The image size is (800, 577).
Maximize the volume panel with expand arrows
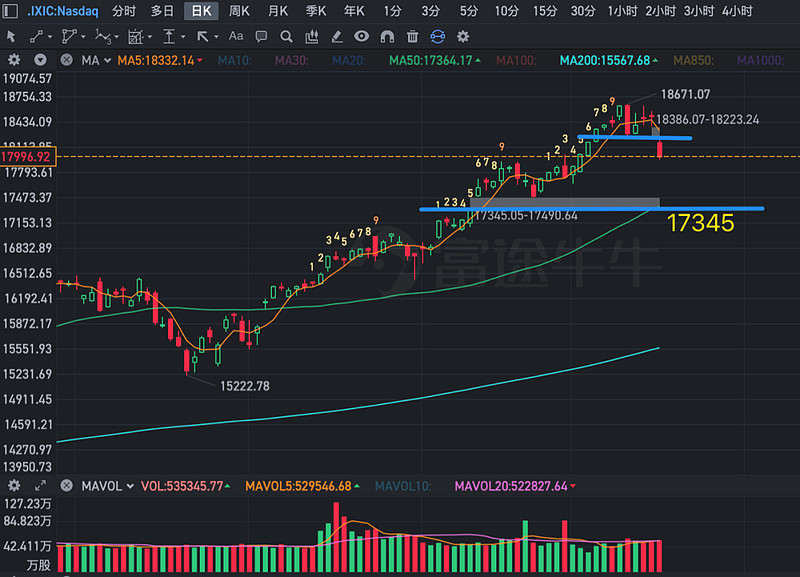tap(40, 486)
